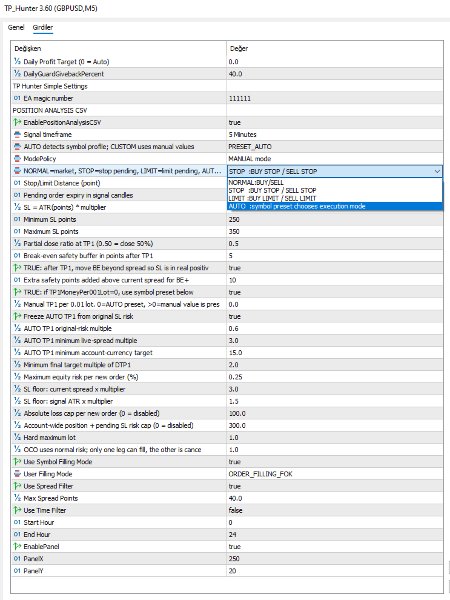Screen dimensions: 450x600
Task: Click the Maximum SL points integer icon
Action: tap(17, 232)
